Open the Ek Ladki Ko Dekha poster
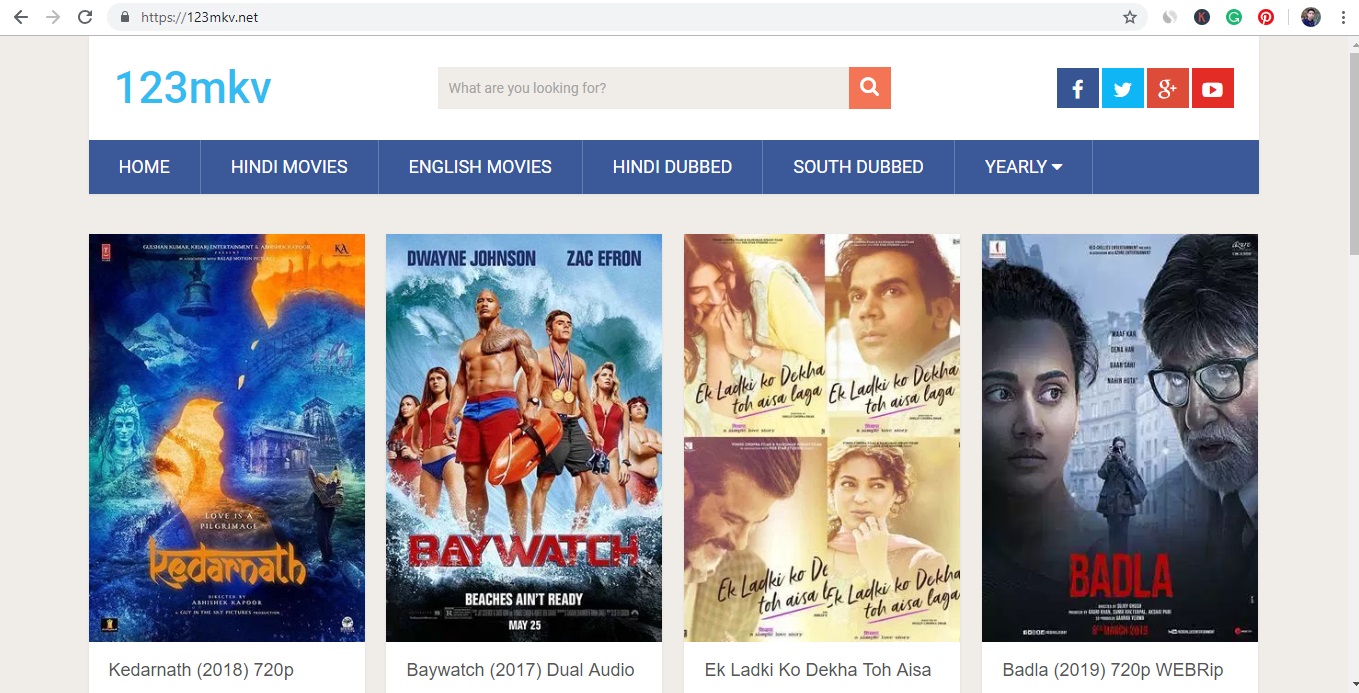Image resolution: width=1359 pixels, height=693 pixels. [822, 438]
